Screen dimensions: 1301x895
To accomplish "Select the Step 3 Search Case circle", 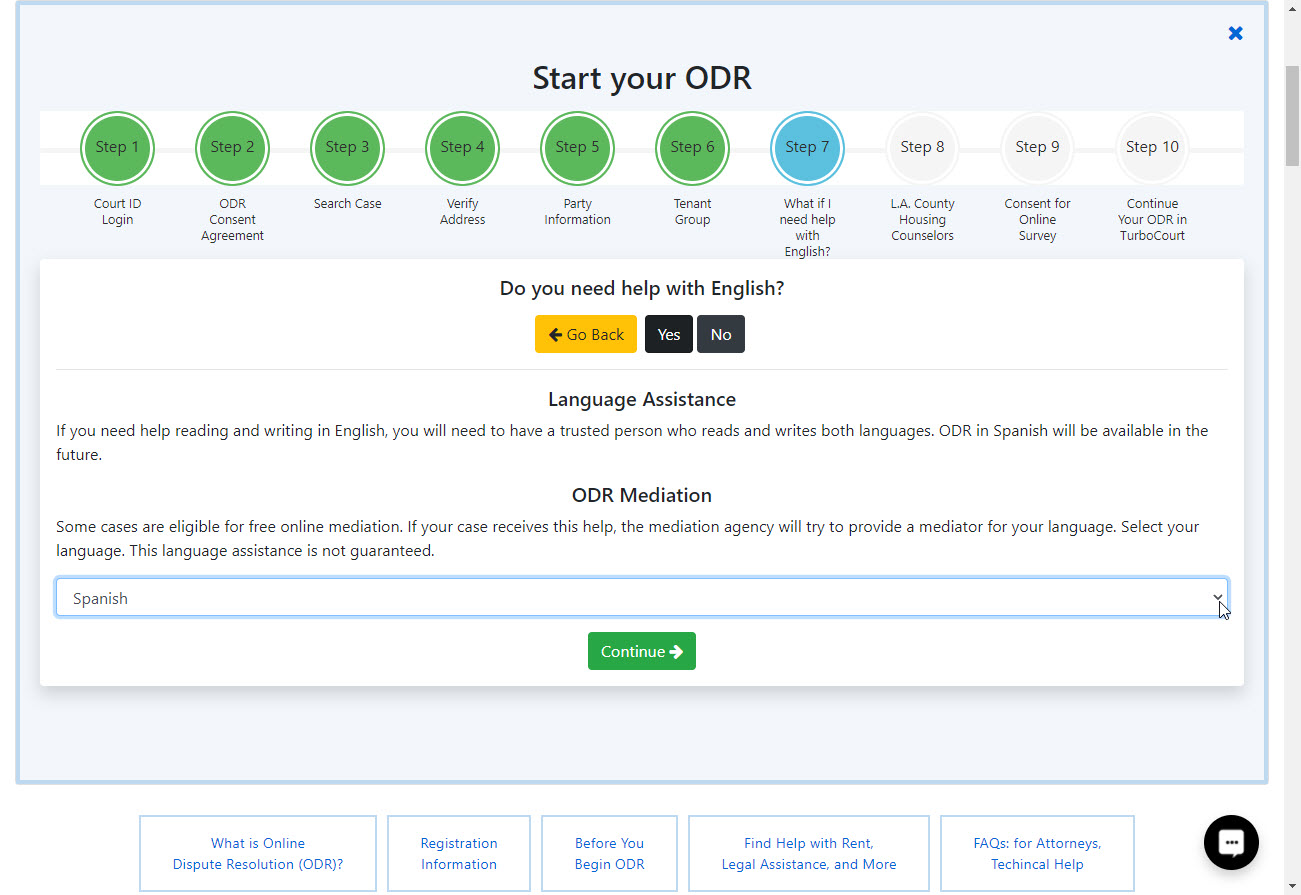I will (x=347, y=147).
